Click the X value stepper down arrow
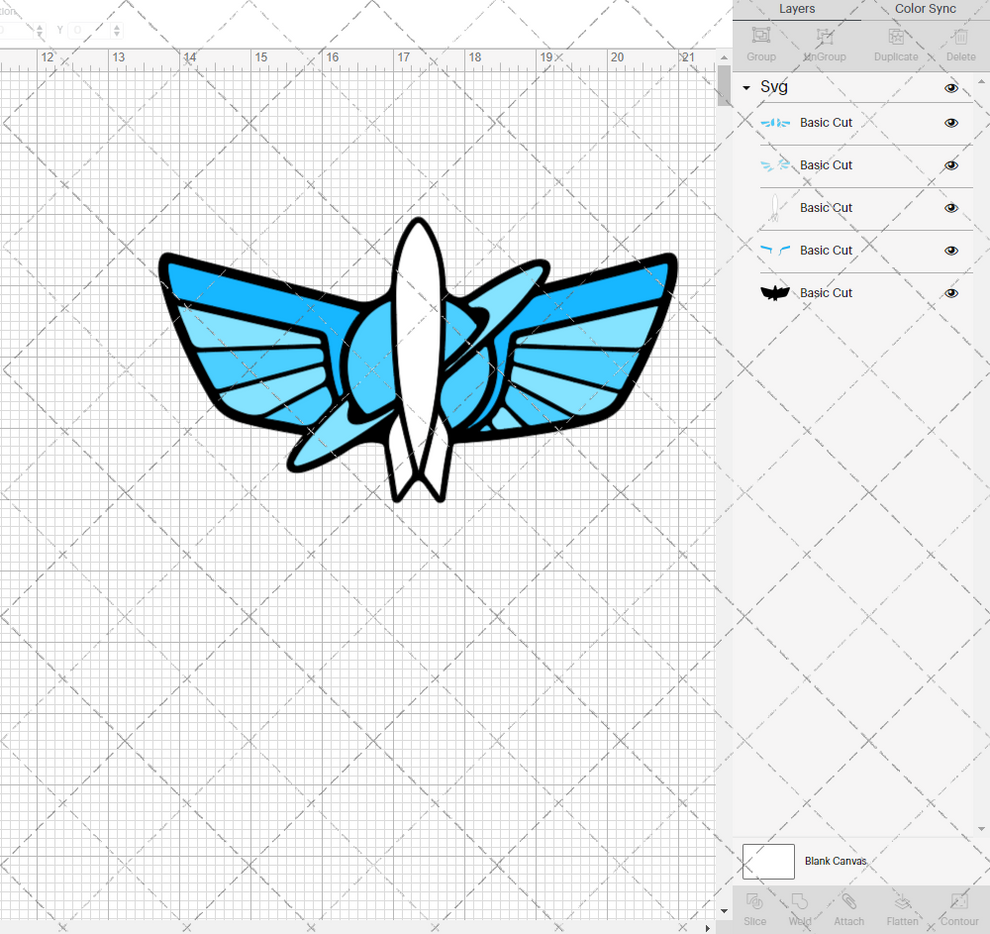Viewport: 990px width, 934px height. [x=40, y=34]
